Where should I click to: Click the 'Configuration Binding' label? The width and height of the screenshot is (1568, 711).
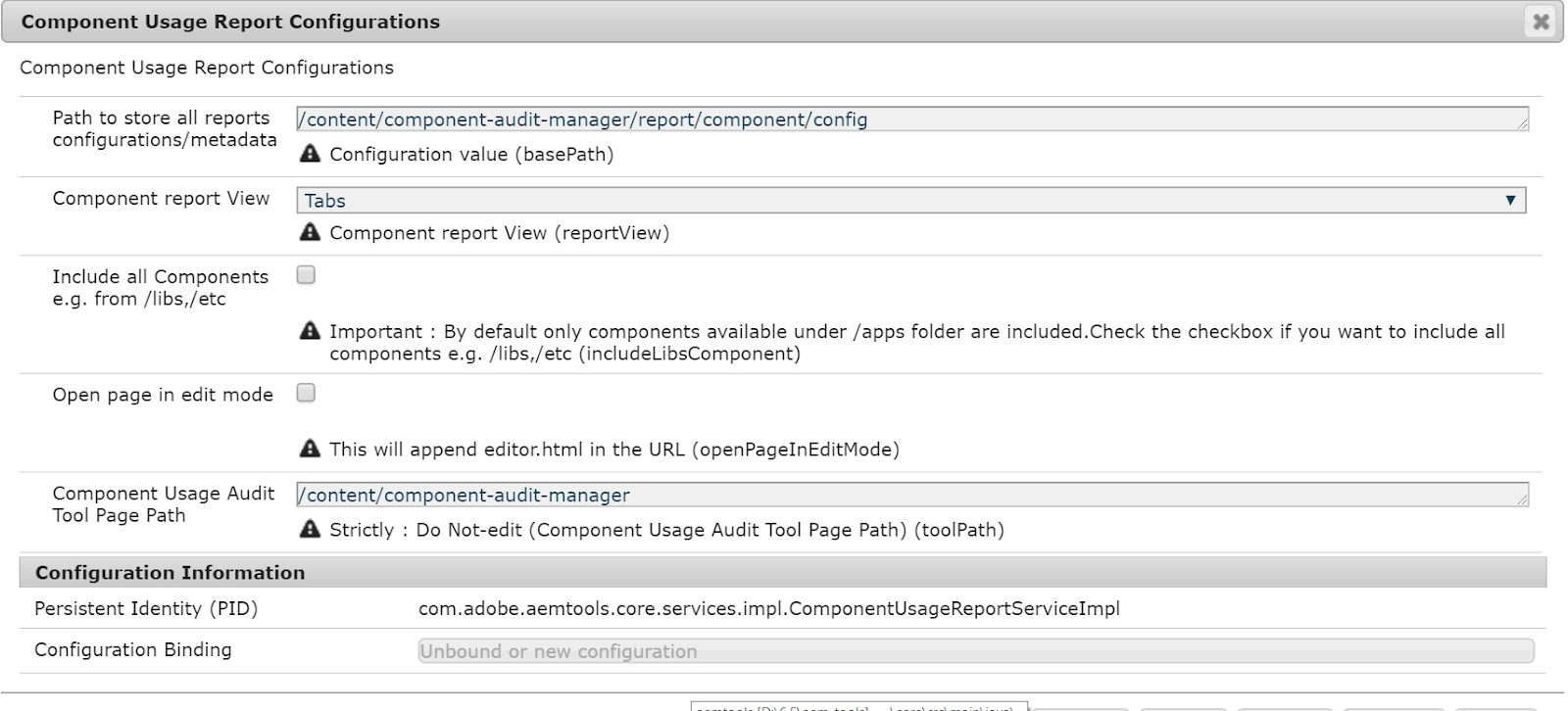pyautogui.click(x=133, y=649)
